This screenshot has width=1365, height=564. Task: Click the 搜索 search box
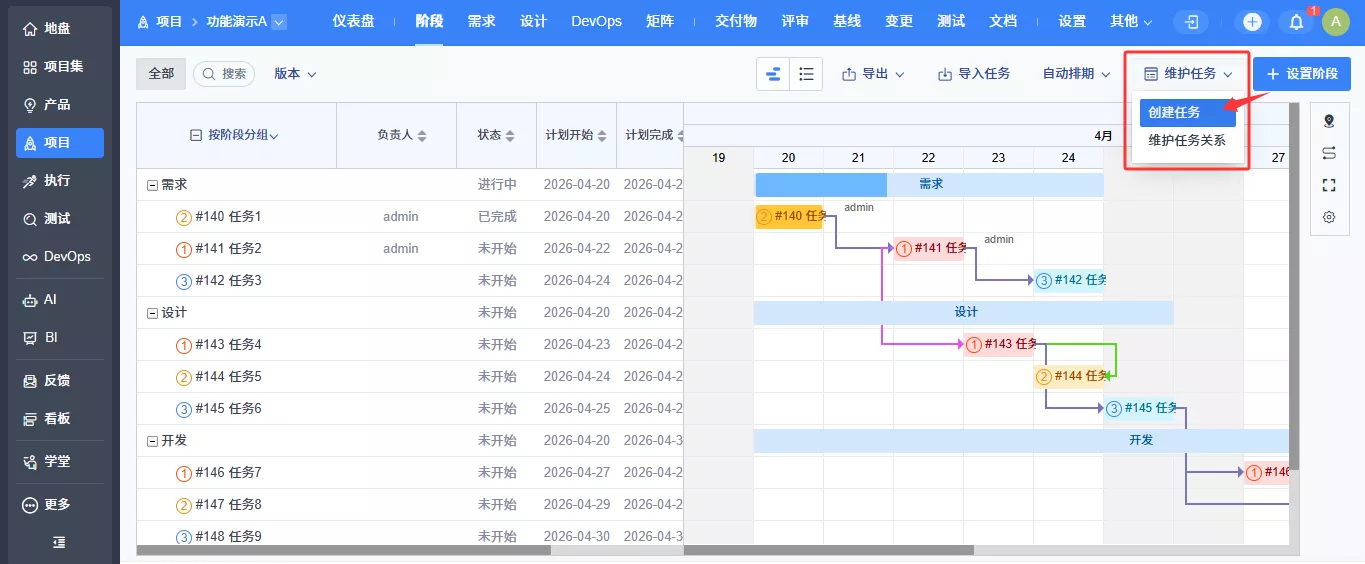tap(224, 74)
